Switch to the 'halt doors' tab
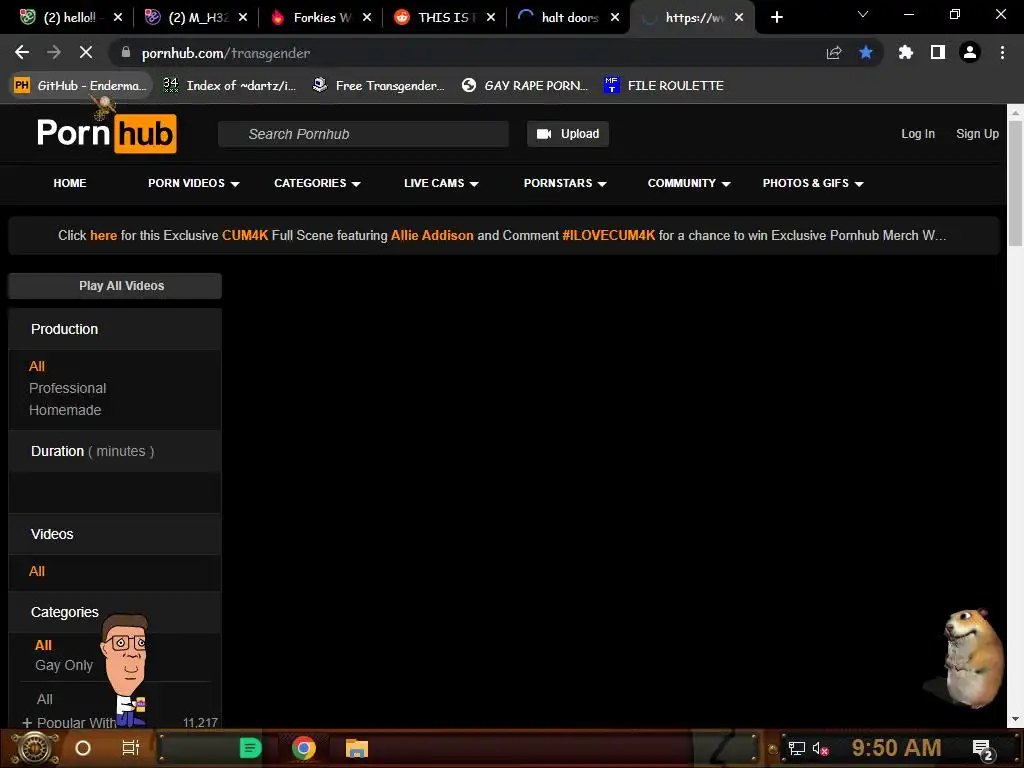This screenshot has height=768, width=1024. pyautogui.click(x=567, y=18)
